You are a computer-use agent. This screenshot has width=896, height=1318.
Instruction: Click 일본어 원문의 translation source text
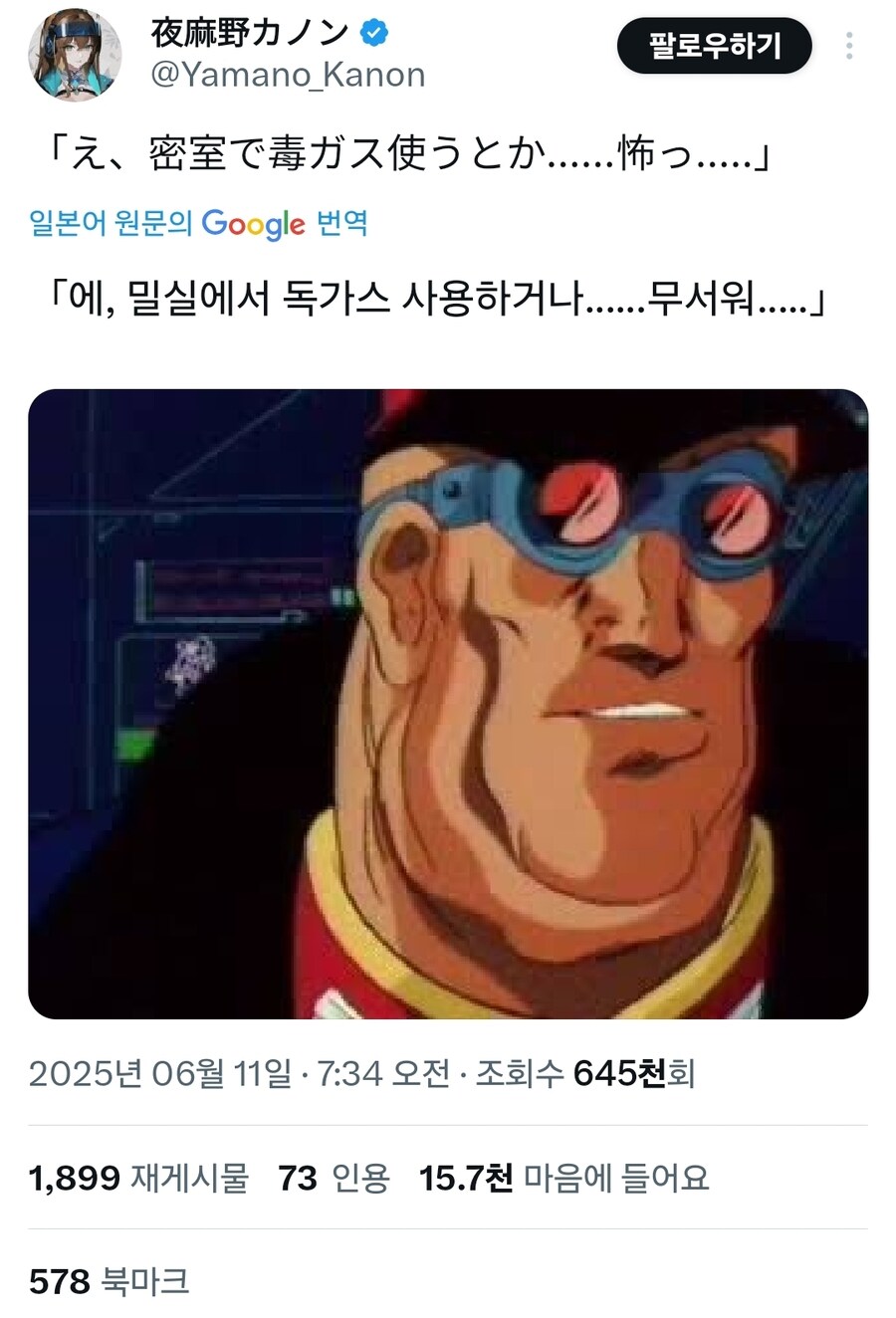tap(111, 222)
